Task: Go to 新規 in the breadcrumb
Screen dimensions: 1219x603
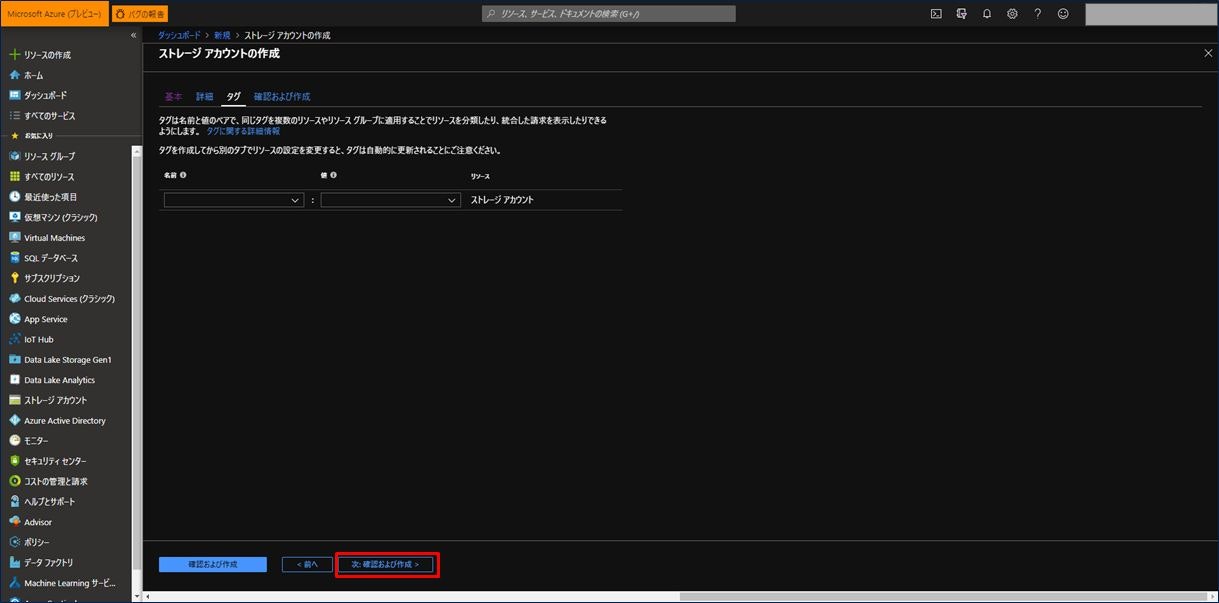Action: coord(222,35)
